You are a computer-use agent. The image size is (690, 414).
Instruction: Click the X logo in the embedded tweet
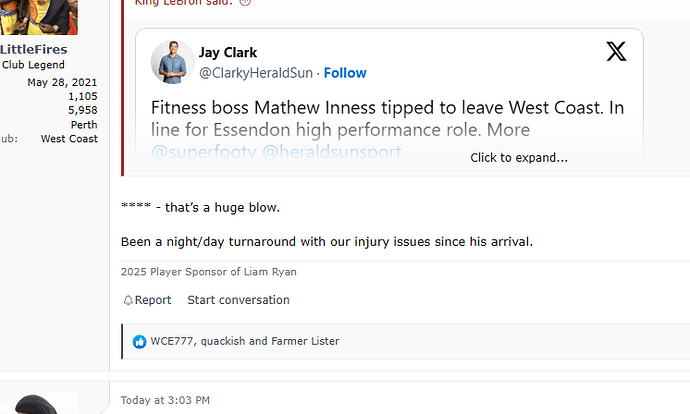tap(616, 51)
